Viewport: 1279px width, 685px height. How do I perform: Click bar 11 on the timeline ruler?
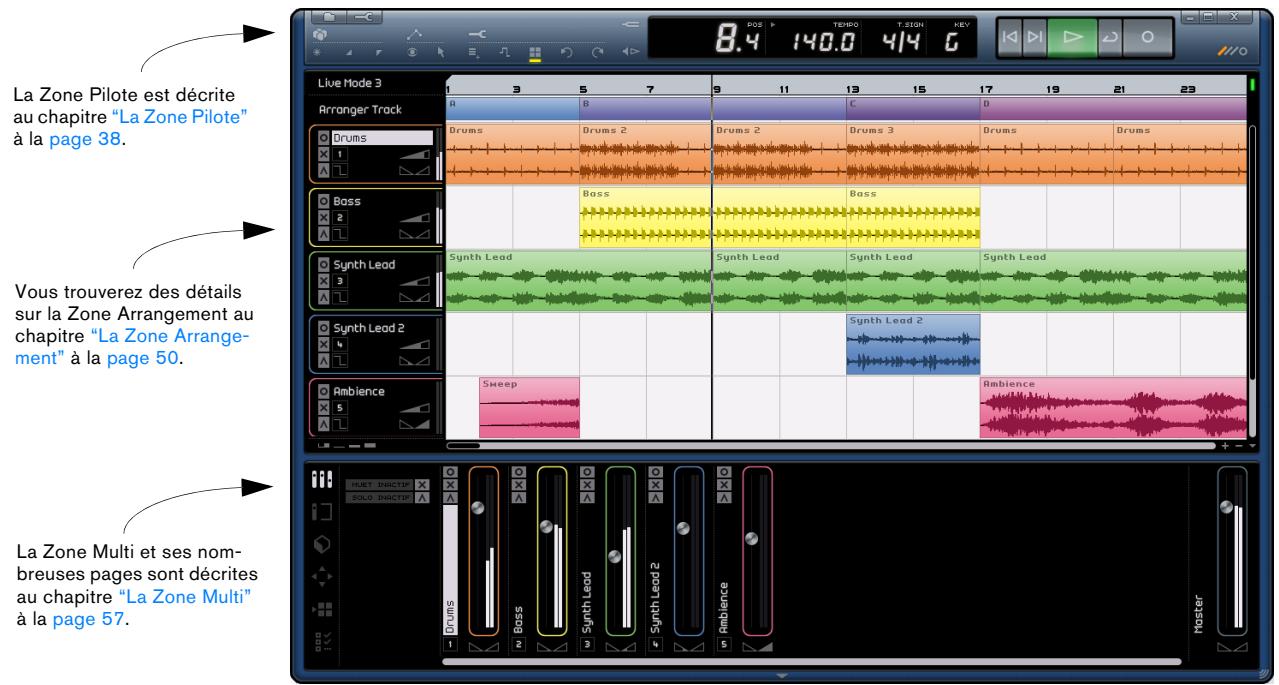pos(785,88)
